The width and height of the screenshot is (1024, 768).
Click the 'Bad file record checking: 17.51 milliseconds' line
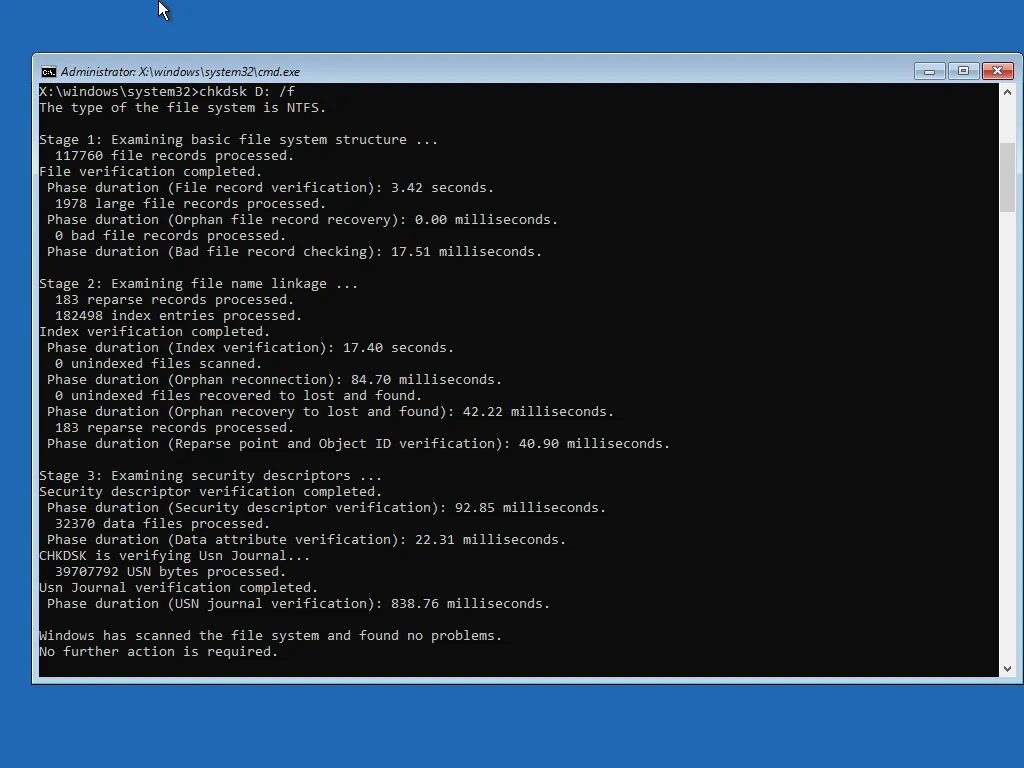(295, 251)
